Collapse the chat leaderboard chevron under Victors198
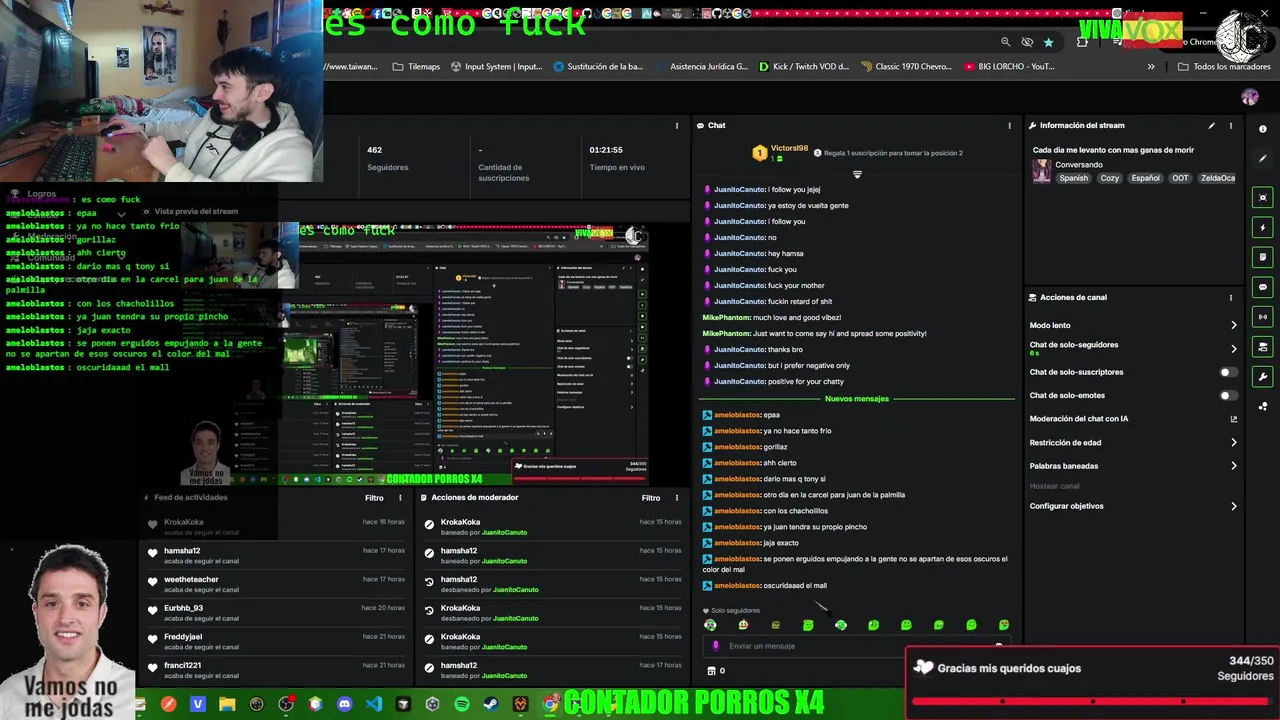Screen dimensions: 1280x720 tap(857, 174)
